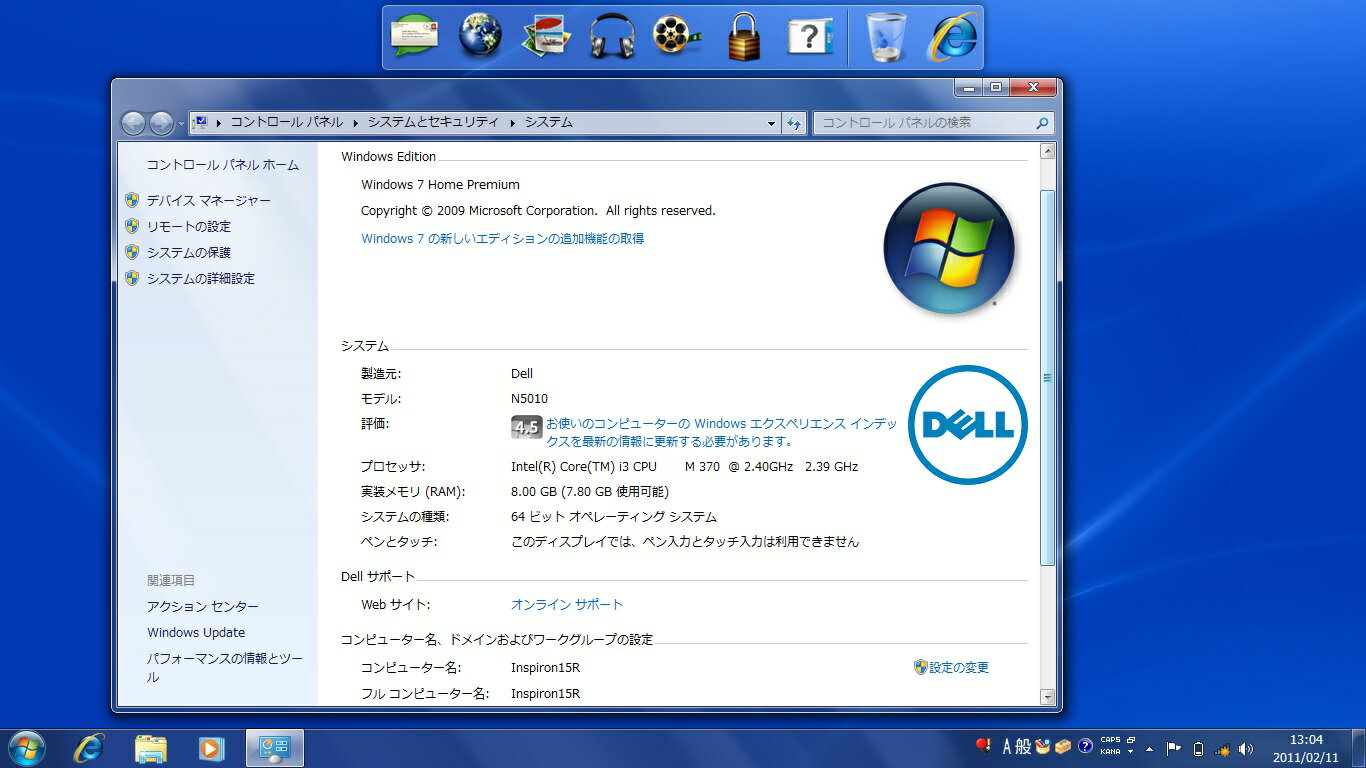Click the IME input mode A indicator
Viewport: 1366px width, 768px height.
click(x=1007, y=747)
